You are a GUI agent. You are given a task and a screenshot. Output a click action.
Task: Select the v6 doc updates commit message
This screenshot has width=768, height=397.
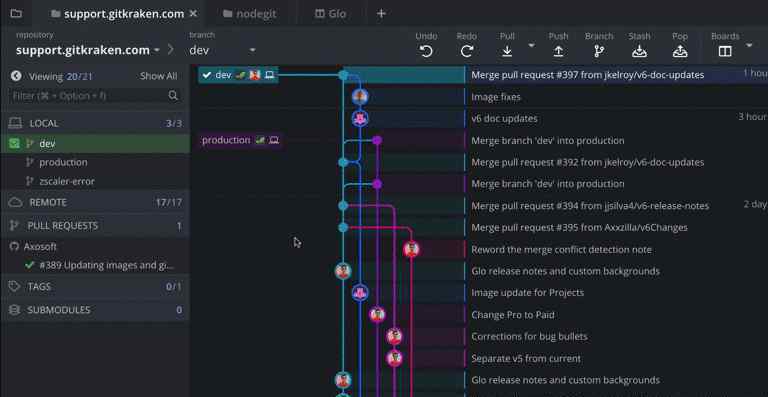click(x=504, y=118)
